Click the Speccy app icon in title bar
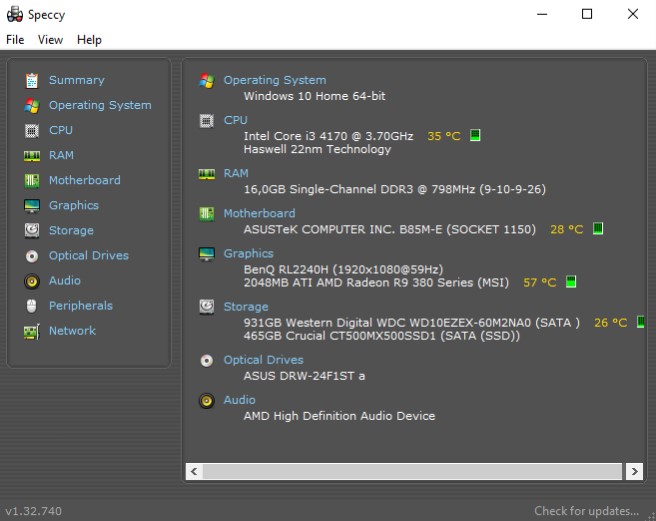656x521 pixels. coord(15,14)
